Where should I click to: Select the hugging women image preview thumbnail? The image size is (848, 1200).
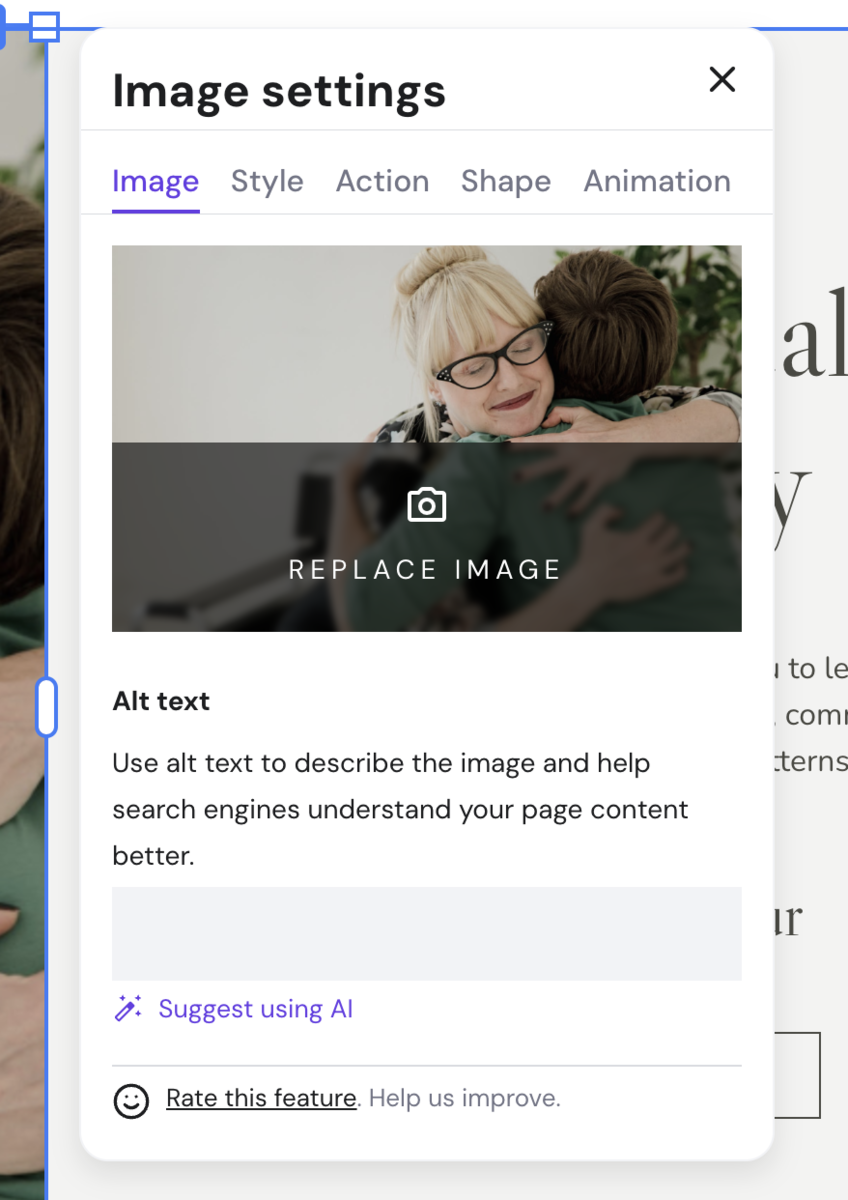[427, 438]
